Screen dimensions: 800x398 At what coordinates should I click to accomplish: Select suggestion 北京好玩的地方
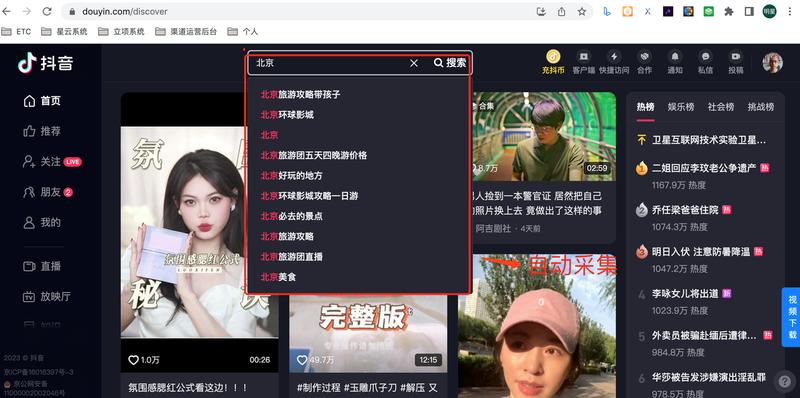292,176
